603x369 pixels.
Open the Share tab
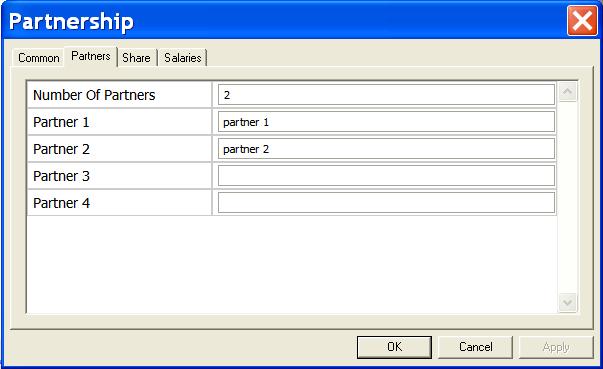click(137, 58)
